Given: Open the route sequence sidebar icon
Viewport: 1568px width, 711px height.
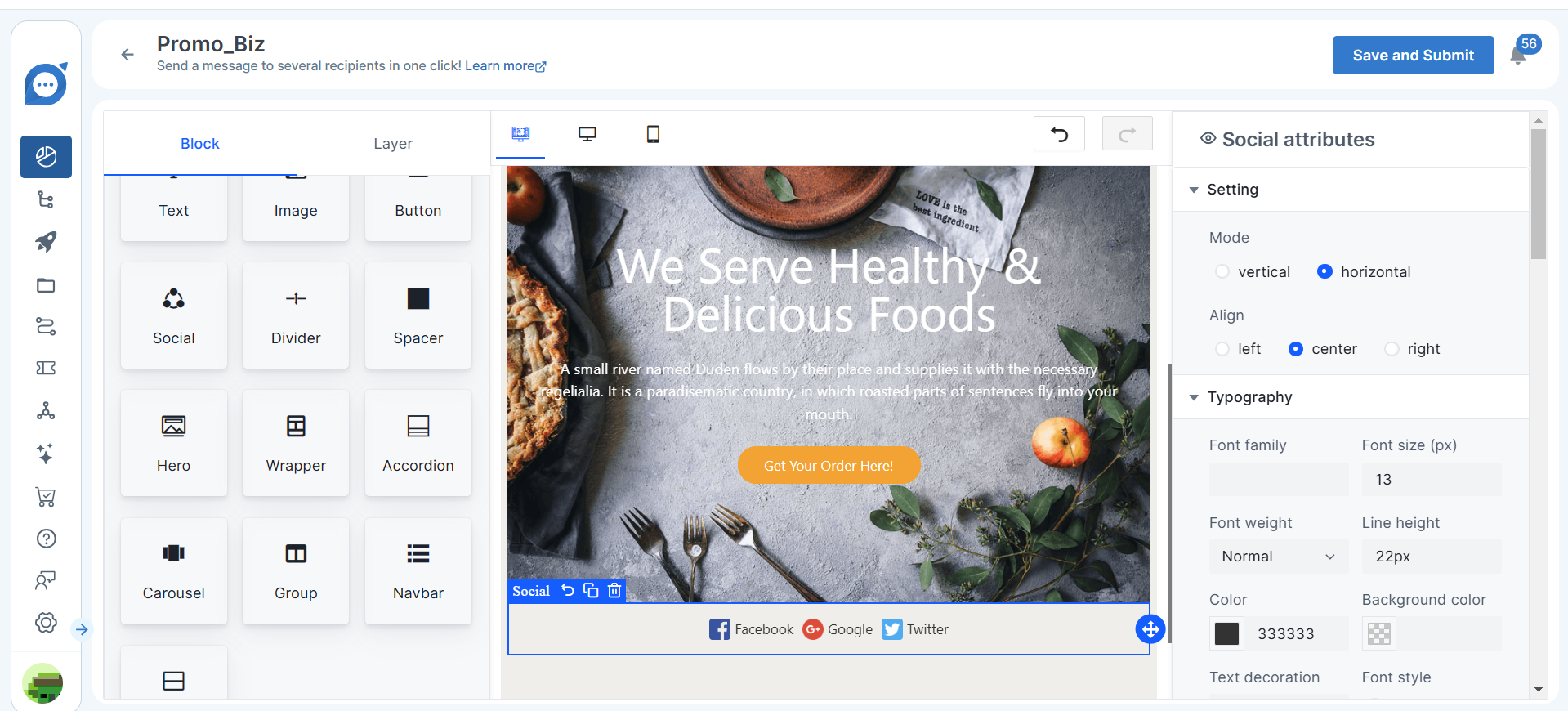Looking at the screenshot, I should (46, 327).
